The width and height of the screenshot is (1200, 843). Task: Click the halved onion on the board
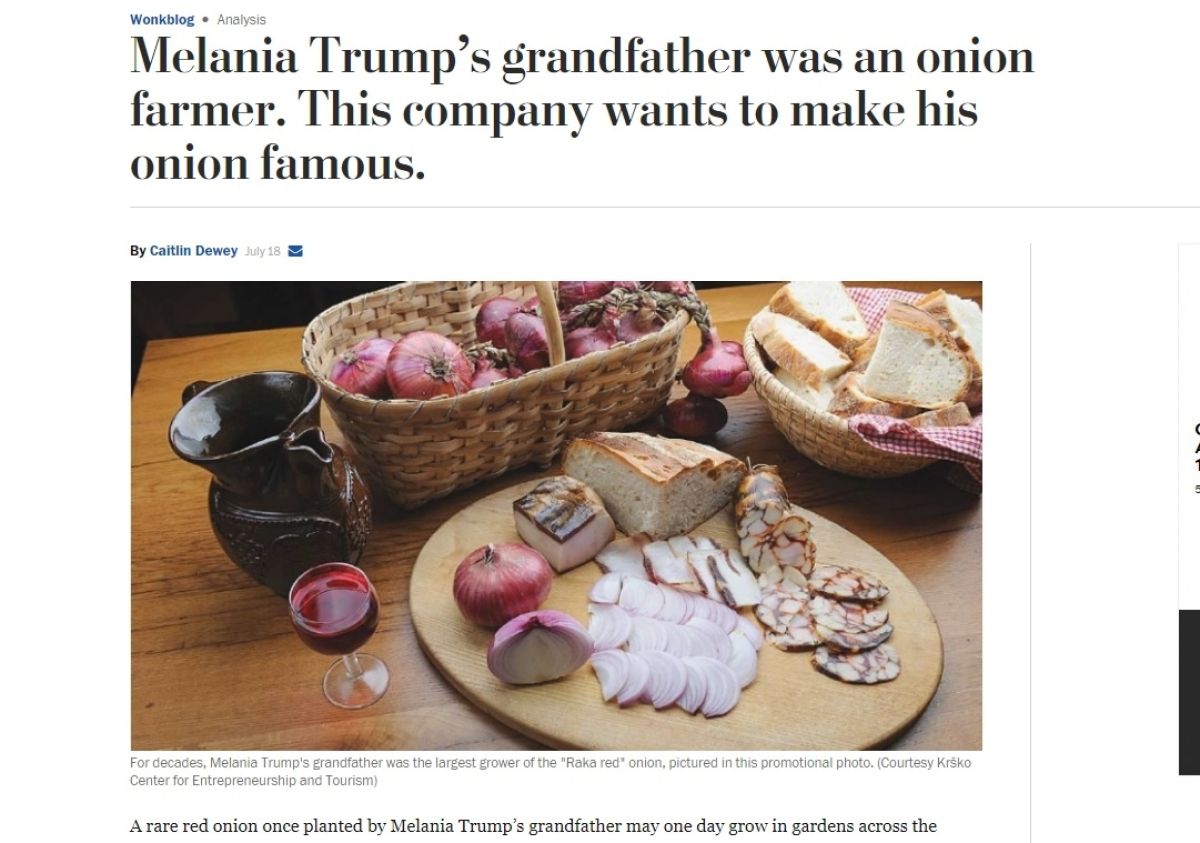click(x=538, y=646)
